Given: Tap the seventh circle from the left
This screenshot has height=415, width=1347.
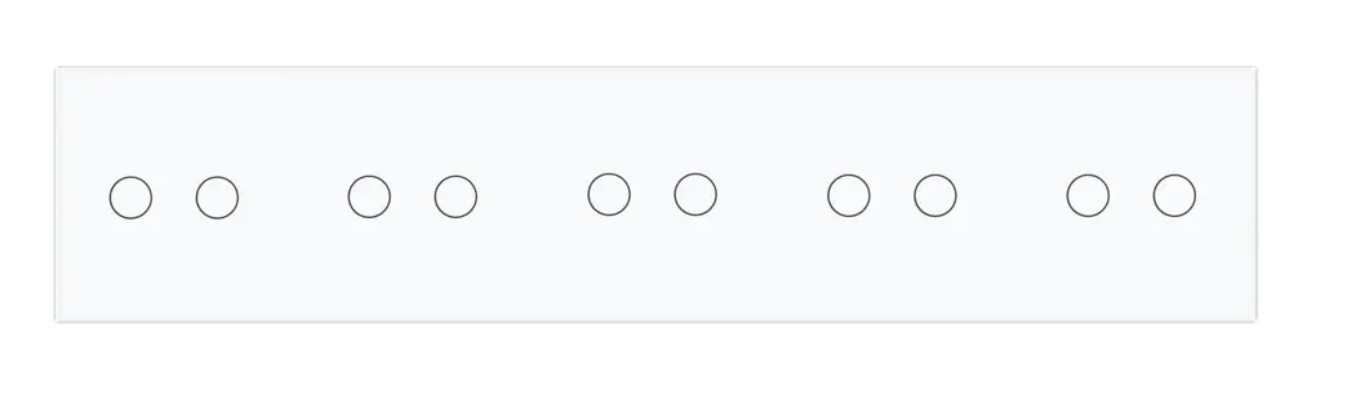Looking at the screenshot, I should (x=849, y=195).
